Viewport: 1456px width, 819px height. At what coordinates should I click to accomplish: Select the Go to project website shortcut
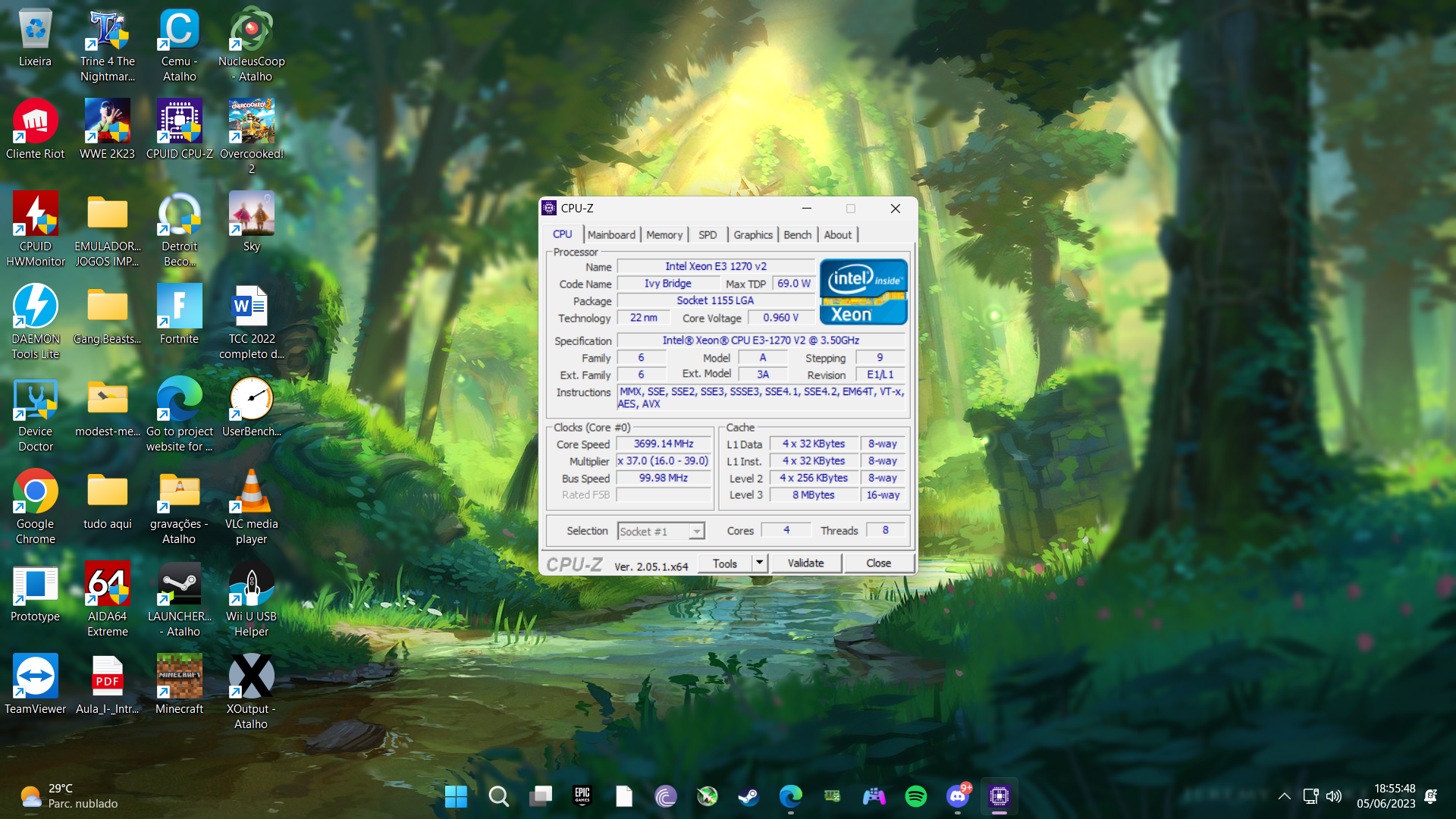[180, 416]
